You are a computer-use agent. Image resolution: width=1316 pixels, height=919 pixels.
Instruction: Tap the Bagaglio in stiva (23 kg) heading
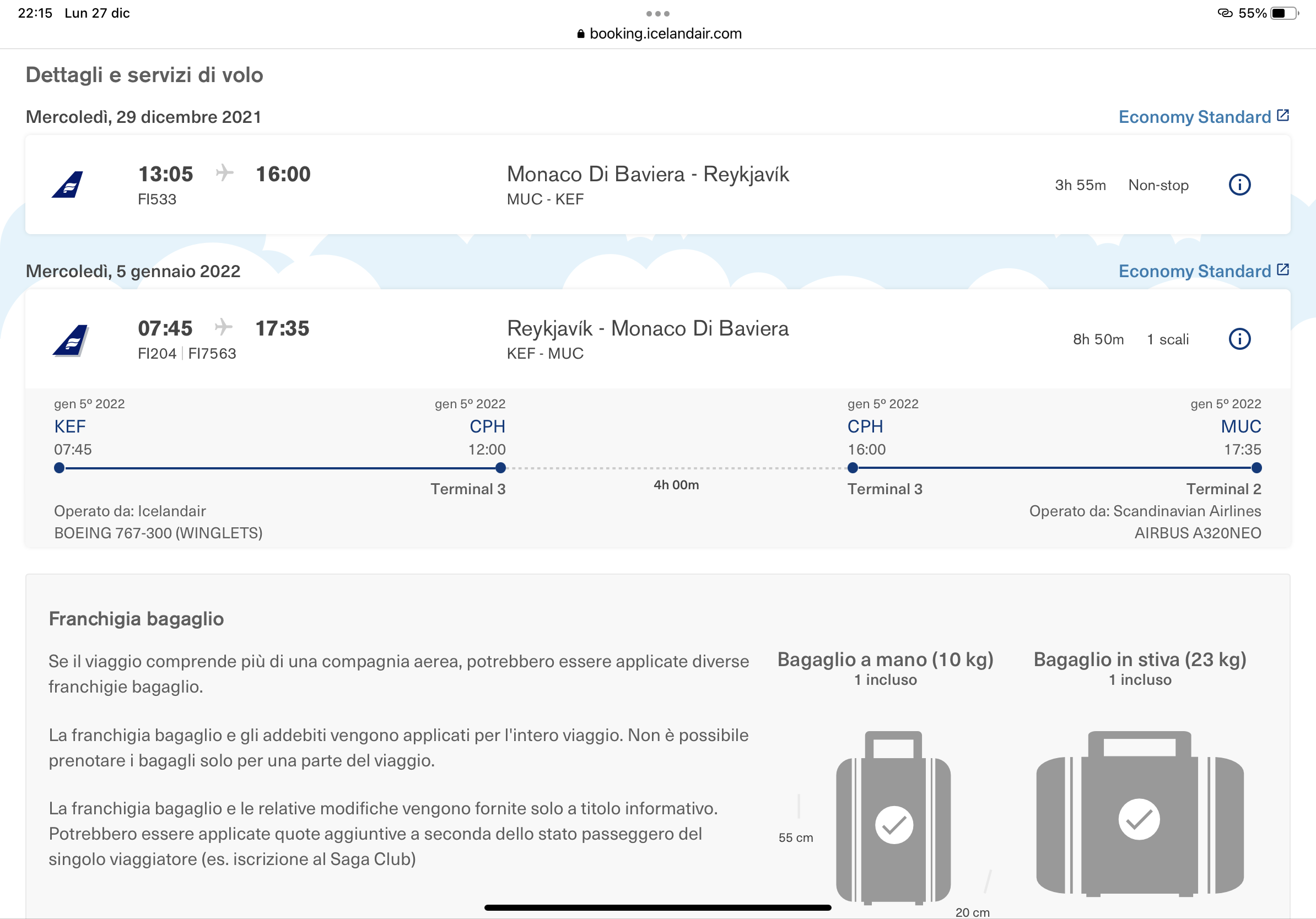coord(1140,659)
